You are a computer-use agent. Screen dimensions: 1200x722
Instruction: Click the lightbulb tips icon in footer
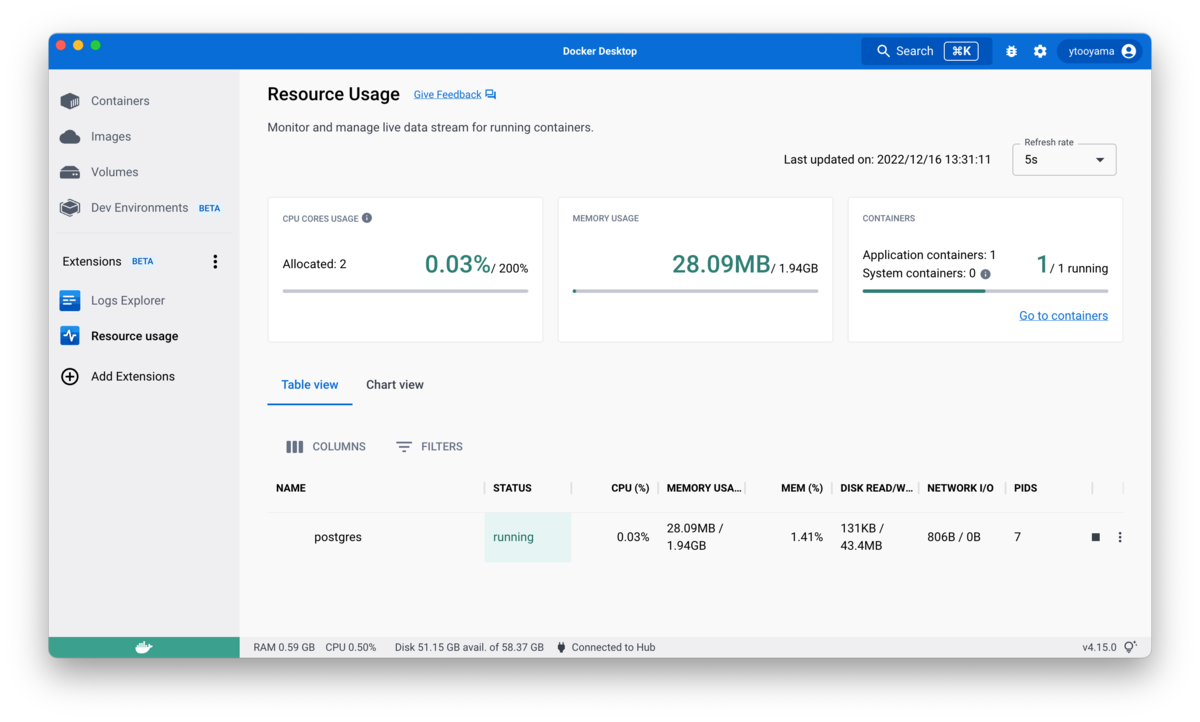tap(1130, 648)
